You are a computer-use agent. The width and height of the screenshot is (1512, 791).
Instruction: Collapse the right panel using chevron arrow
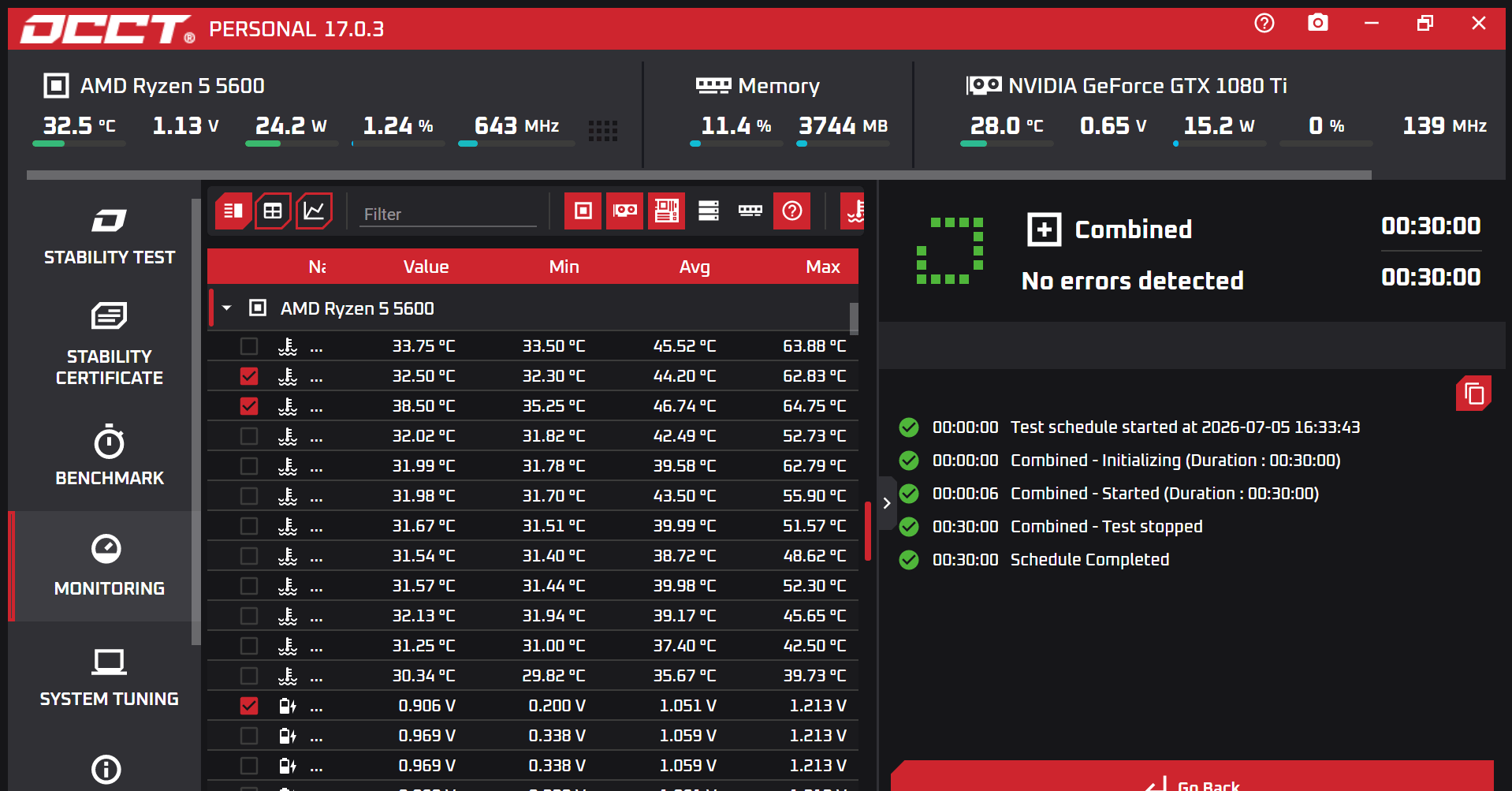[887, 503]
